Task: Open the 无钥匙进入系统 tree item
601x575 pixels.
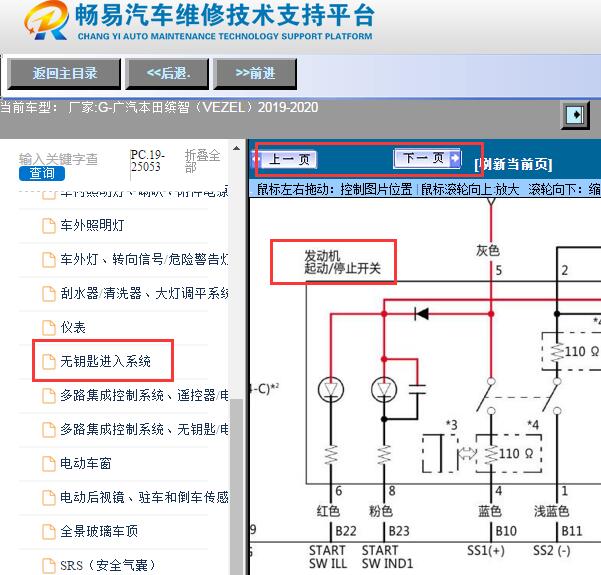Action: tap(105, 361)
